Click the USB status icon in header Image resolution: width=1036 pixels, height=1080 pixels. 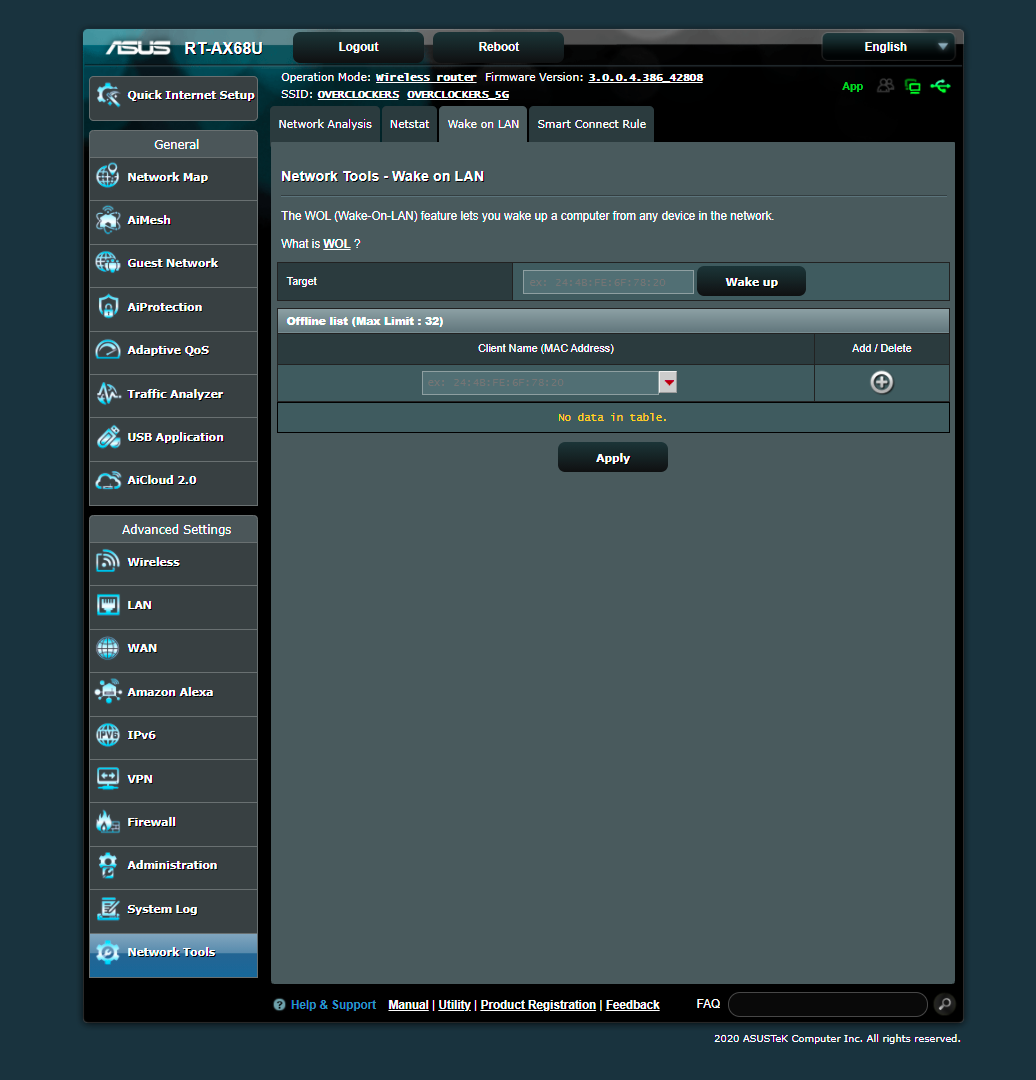pyautogui.click(x=940, y=86)
